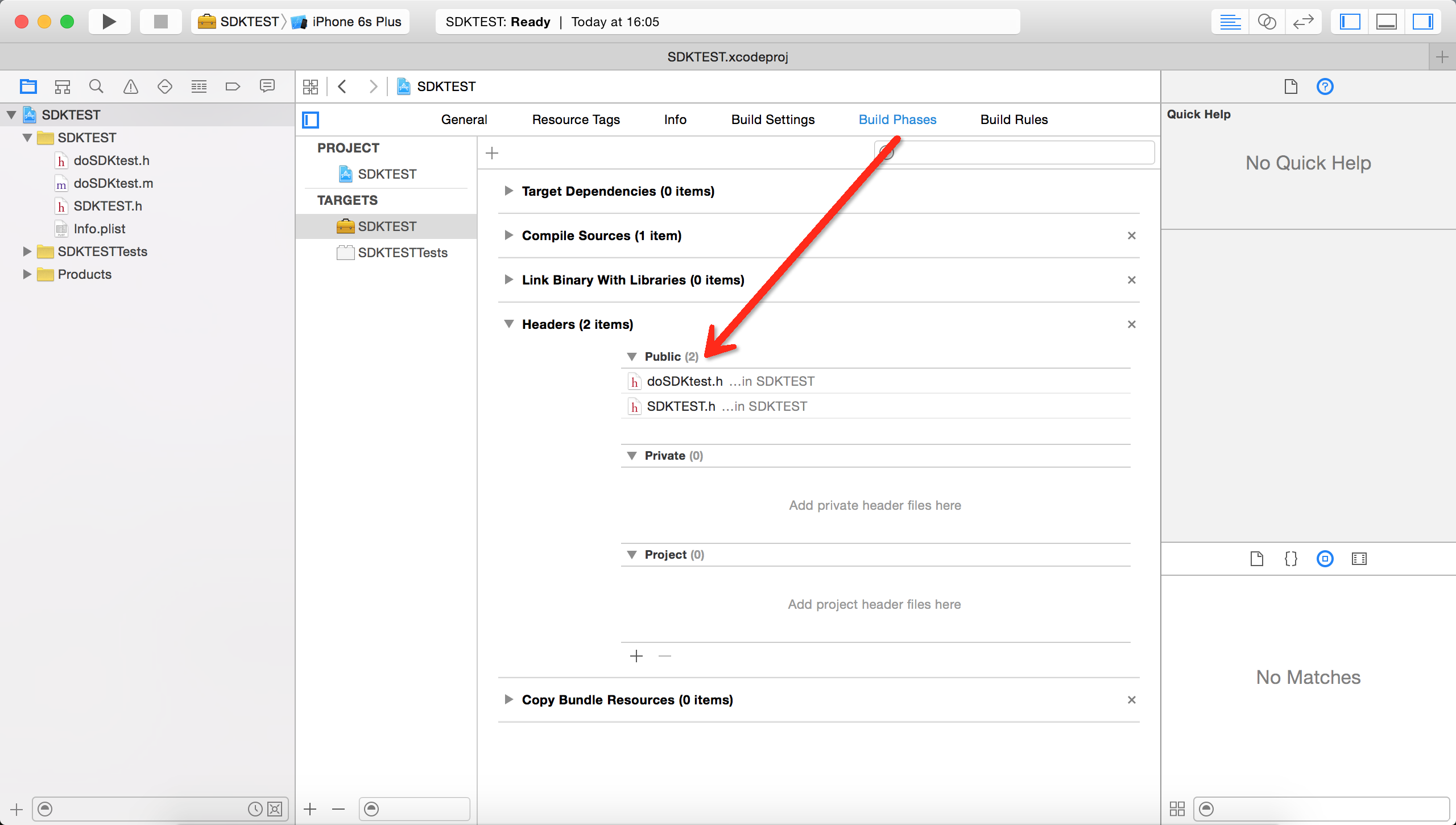Open the Project navigator

point(28,86)
